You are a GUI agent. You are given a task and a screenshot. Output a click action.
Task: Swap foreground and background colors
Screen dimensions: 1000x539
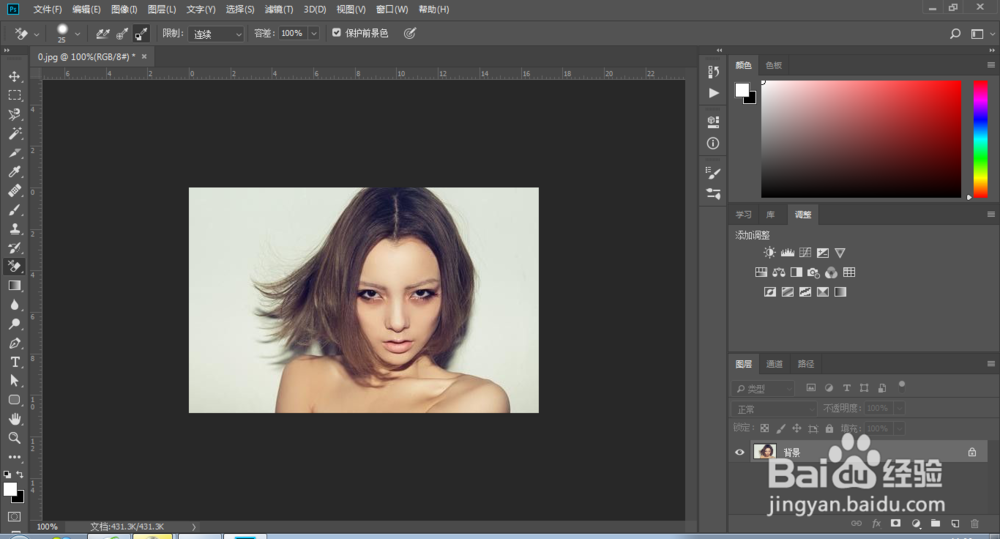[20, 474]
